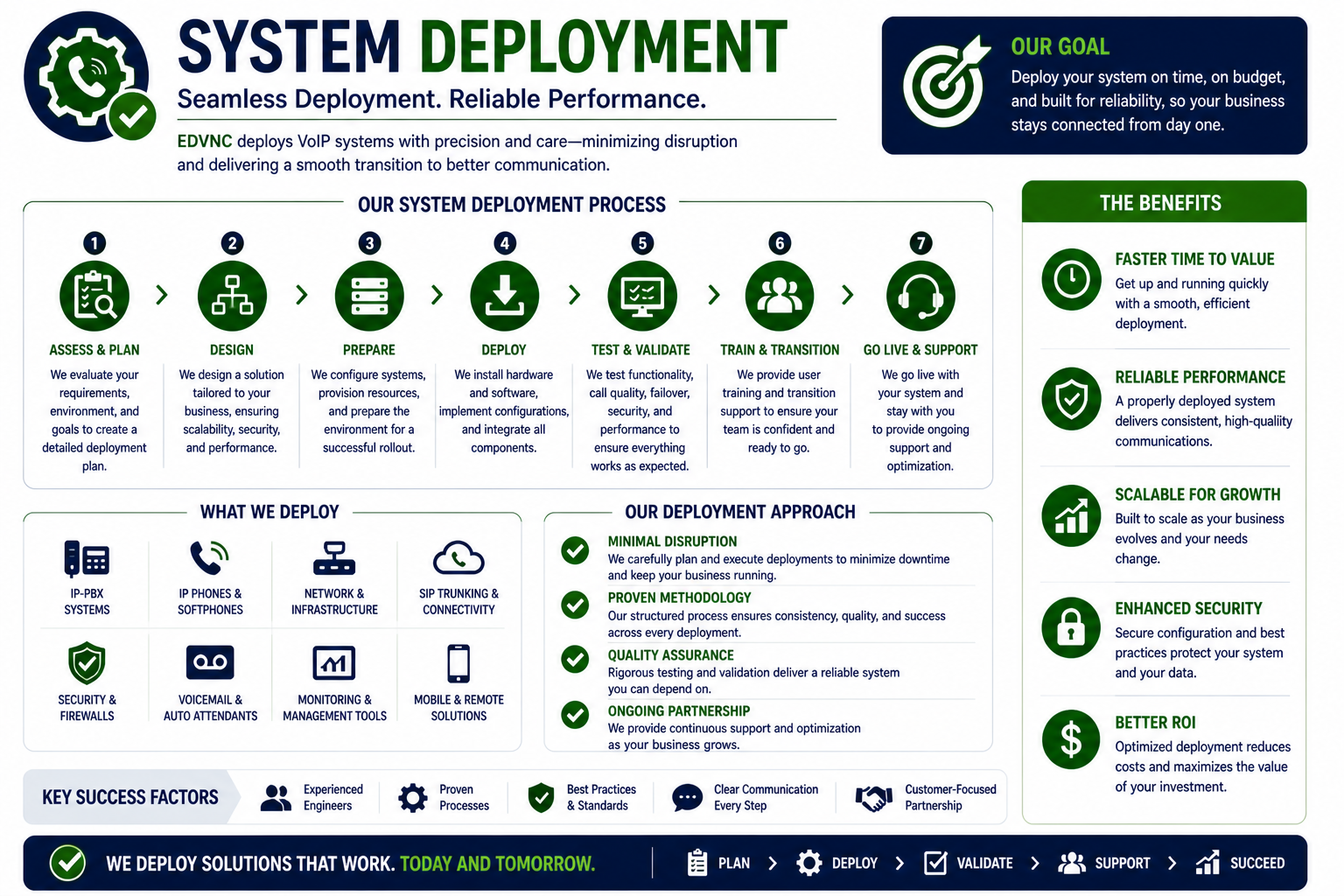Select the handshake icon for Customer-Focused Partnership

[x=874, y=798]
